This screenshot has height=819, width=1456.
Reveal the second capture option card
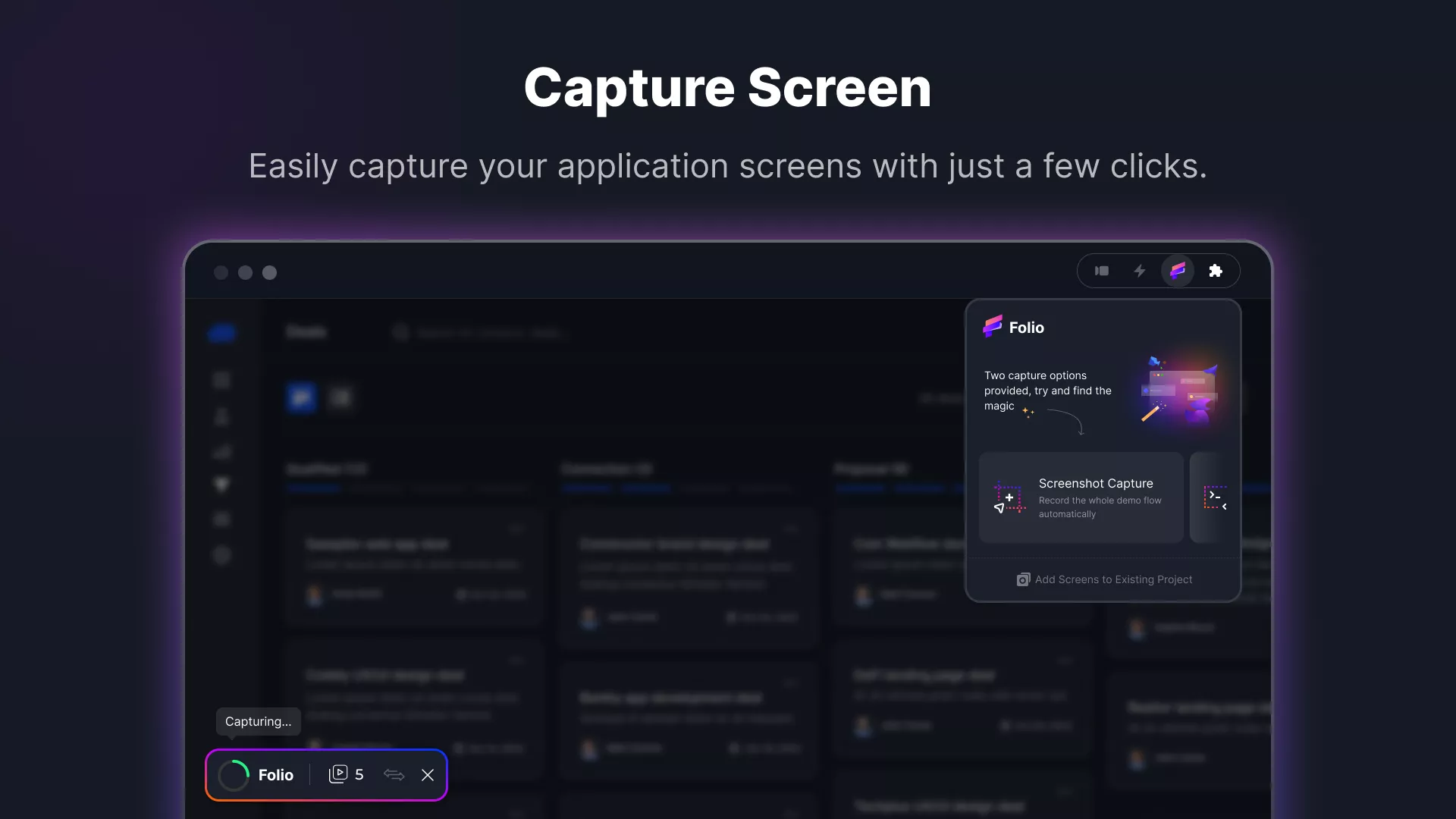tap(1215, 497)
